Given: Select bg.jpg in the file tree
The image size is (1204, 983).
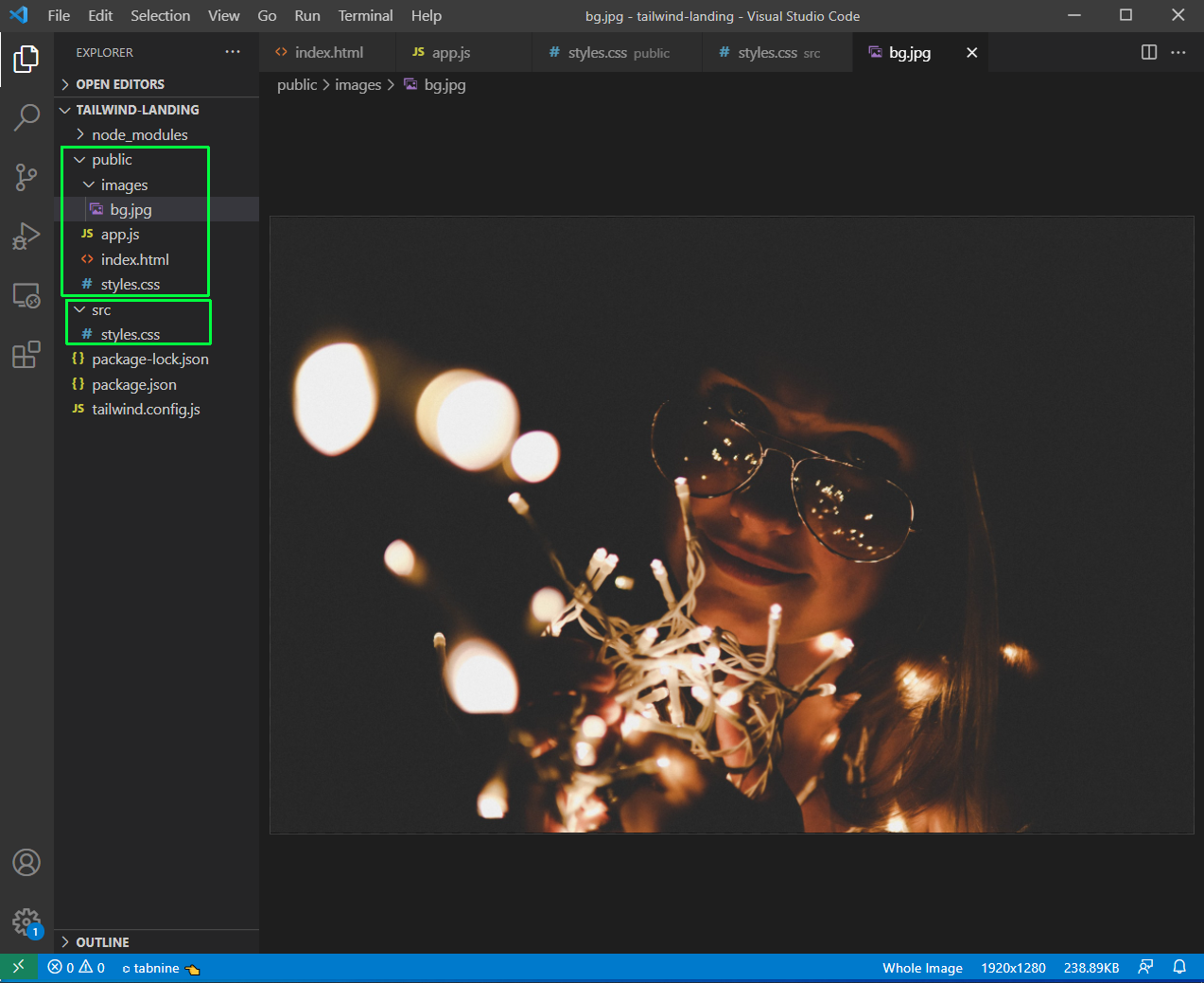Looking at the screenshot, I should (x=157, y=209).
